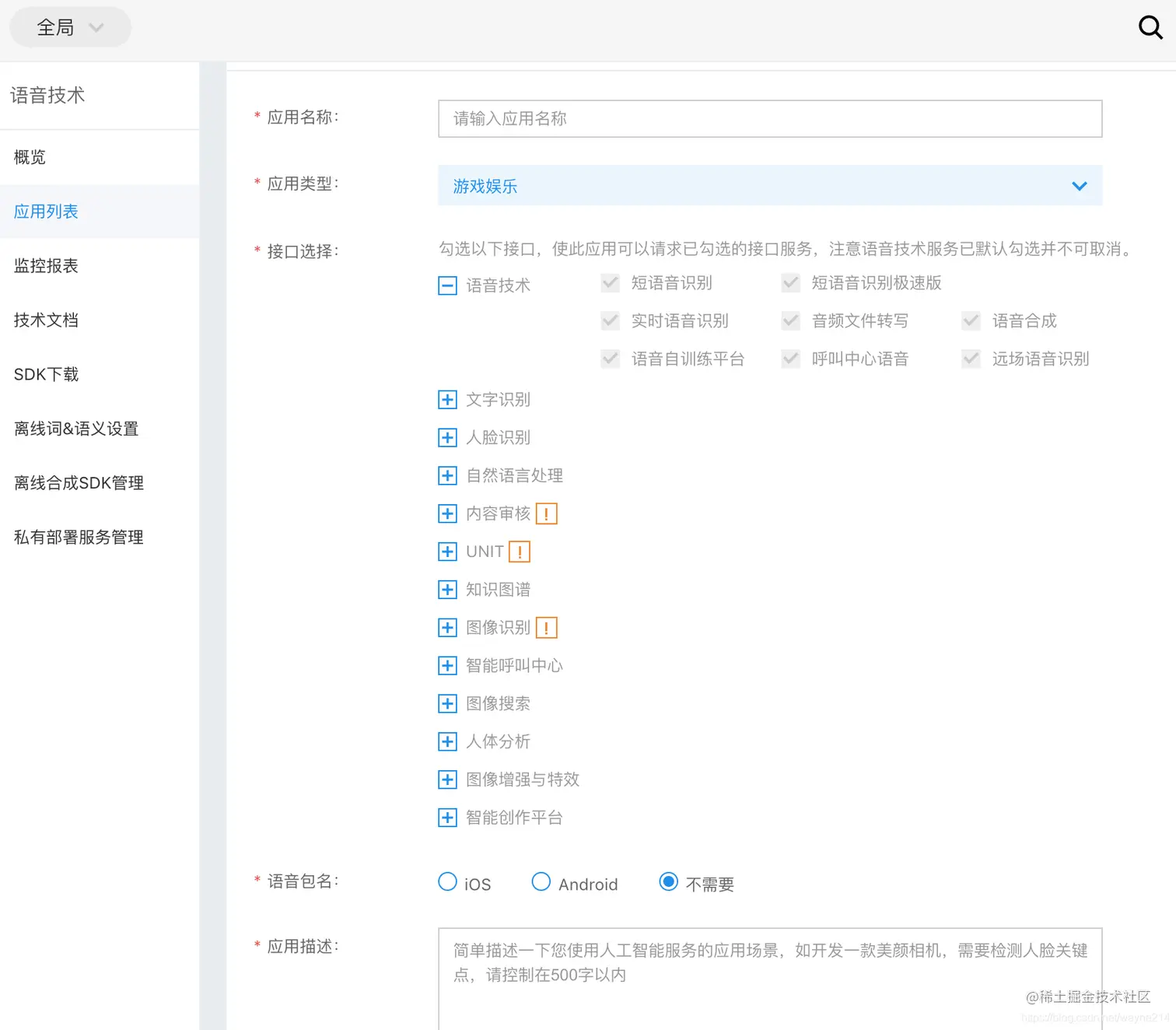The width and height of the screenshot is (1176, 1030).
Task: Click the warning icon beside UNIT
Action: point(519,551)
